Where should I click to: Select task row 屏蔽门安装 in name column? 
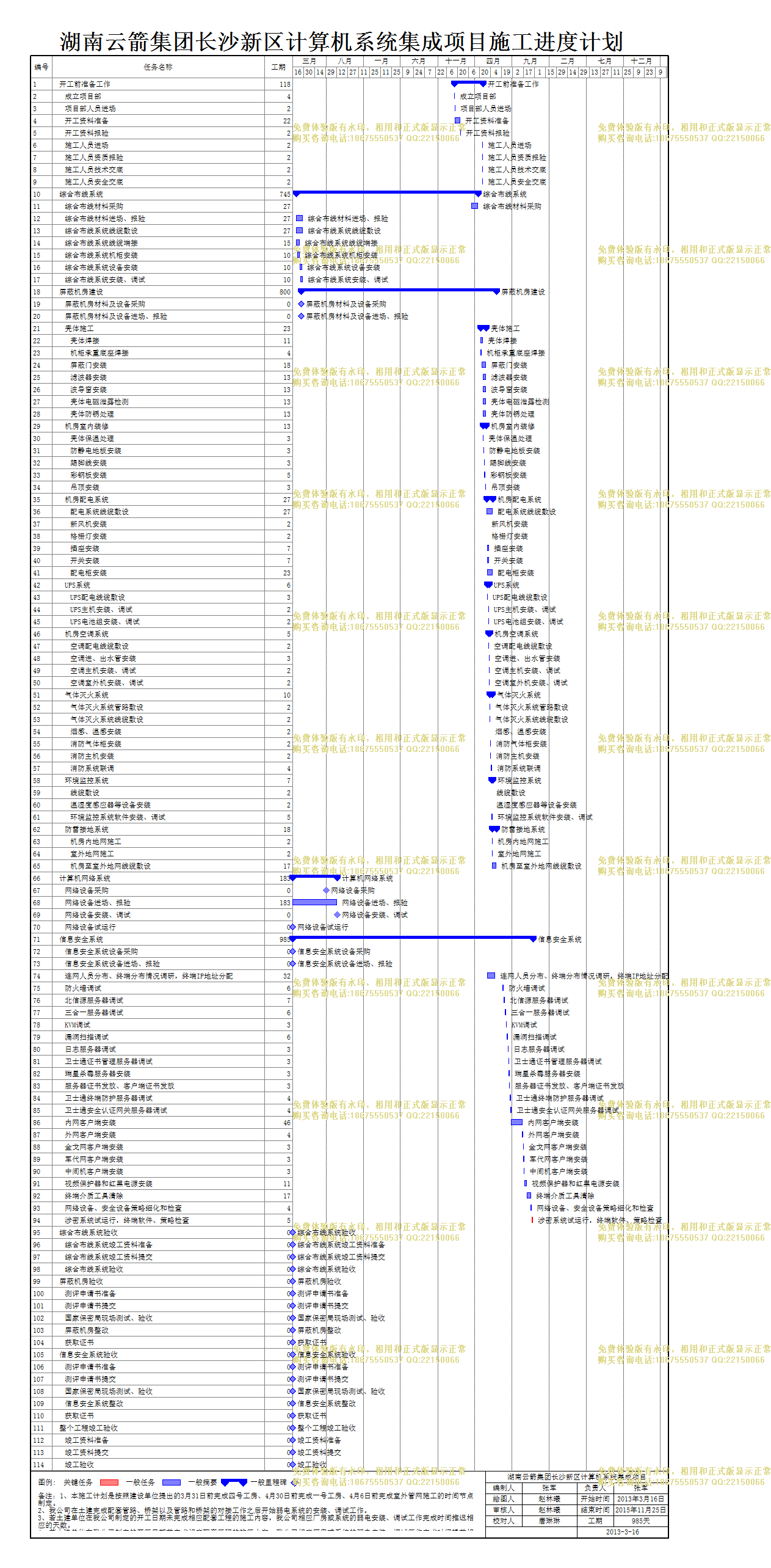[x=157, y=365]
